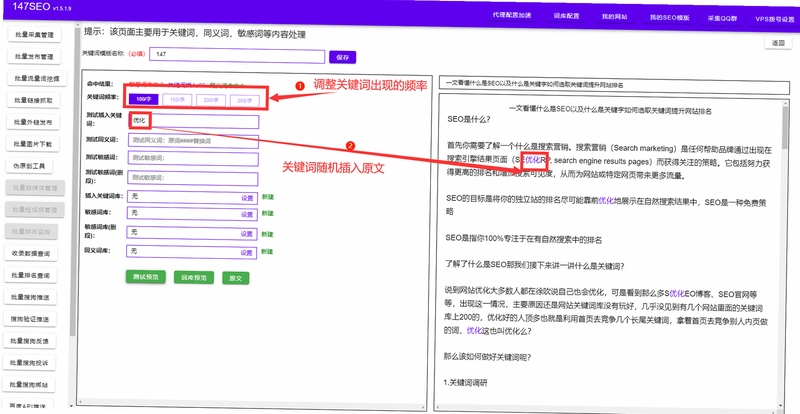Click the greyed 批量短视频管理 sidebar button
Image resolution: width=800 pixels, height=414 pixels.
pos(33,210)
